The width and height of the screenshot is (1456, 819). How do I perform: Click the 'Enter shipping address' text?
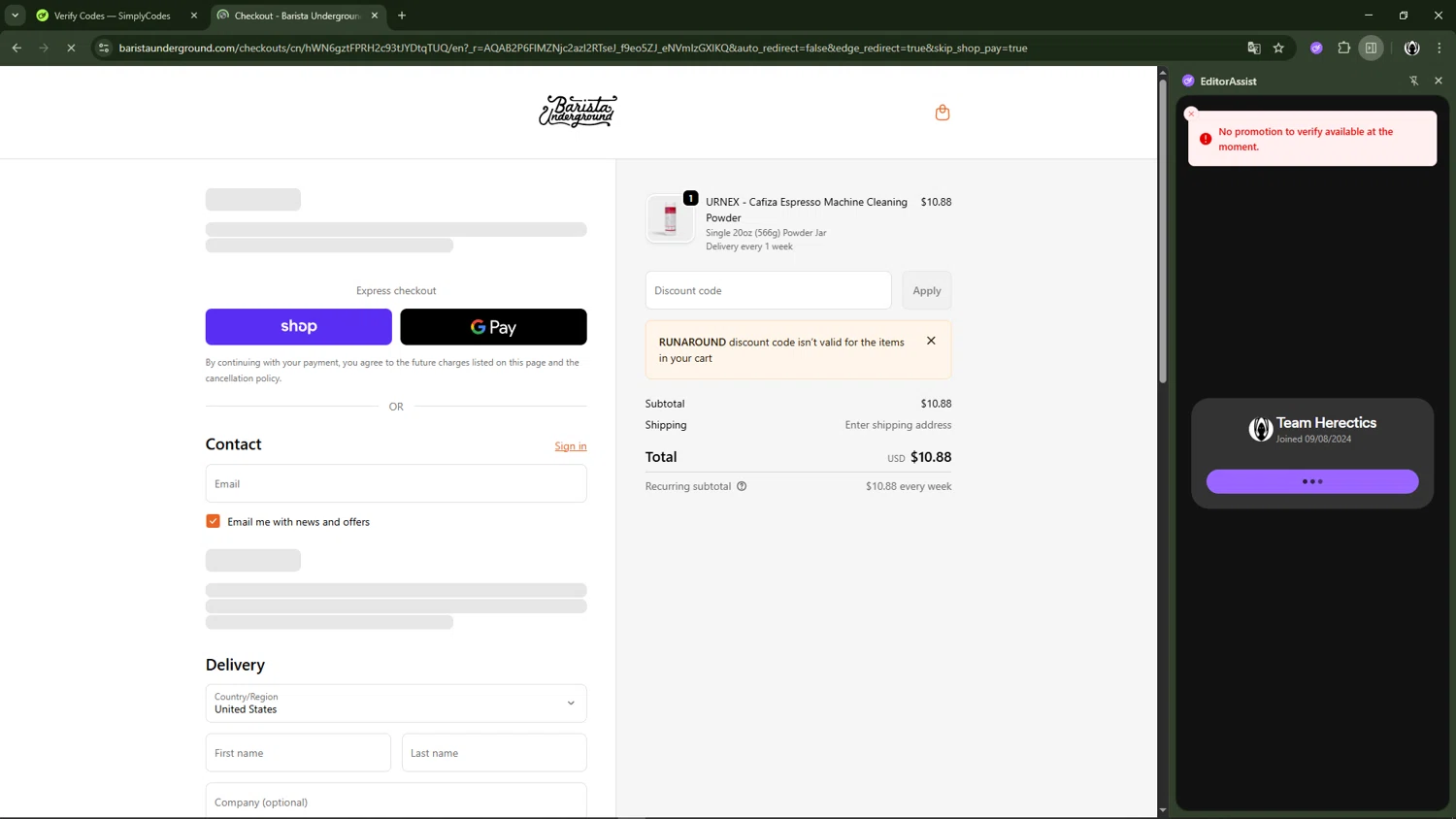coord(898,425)
